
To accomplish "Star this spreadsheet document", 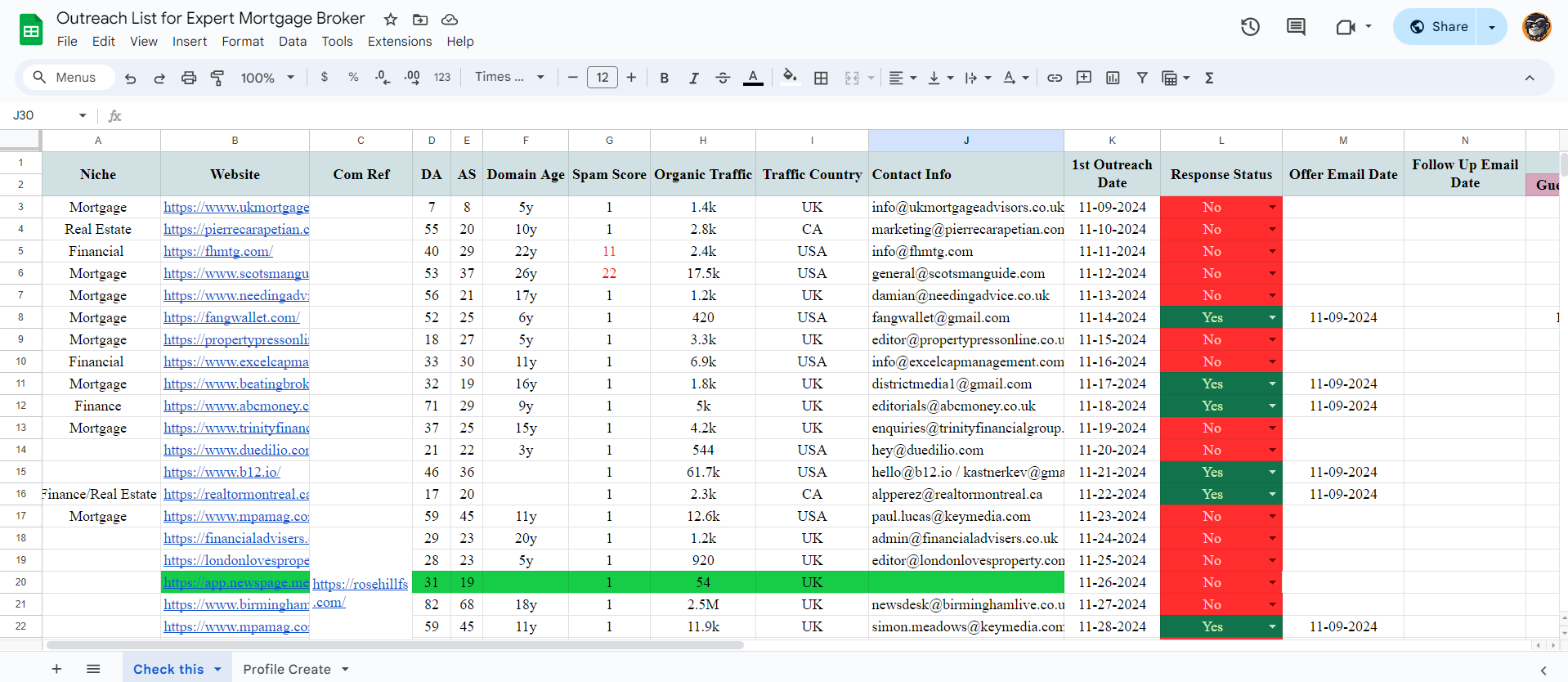I will [391, 19].
